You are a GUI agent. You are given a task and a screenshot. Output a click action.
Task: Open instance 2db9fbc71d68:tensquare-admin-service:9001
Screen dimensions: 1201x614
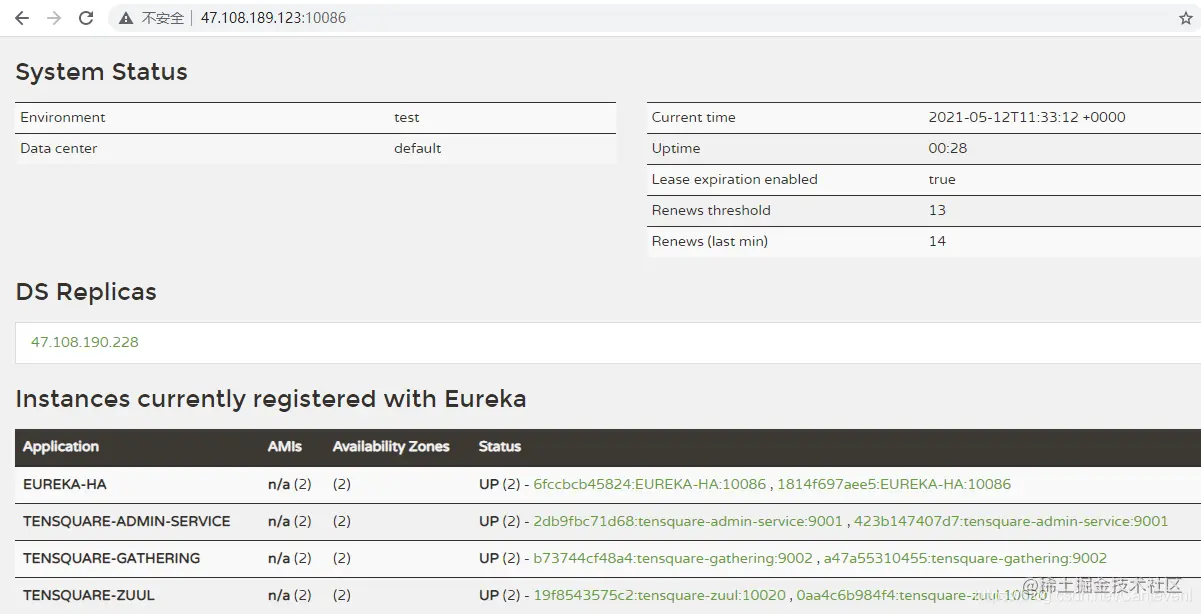coord(688,521)
